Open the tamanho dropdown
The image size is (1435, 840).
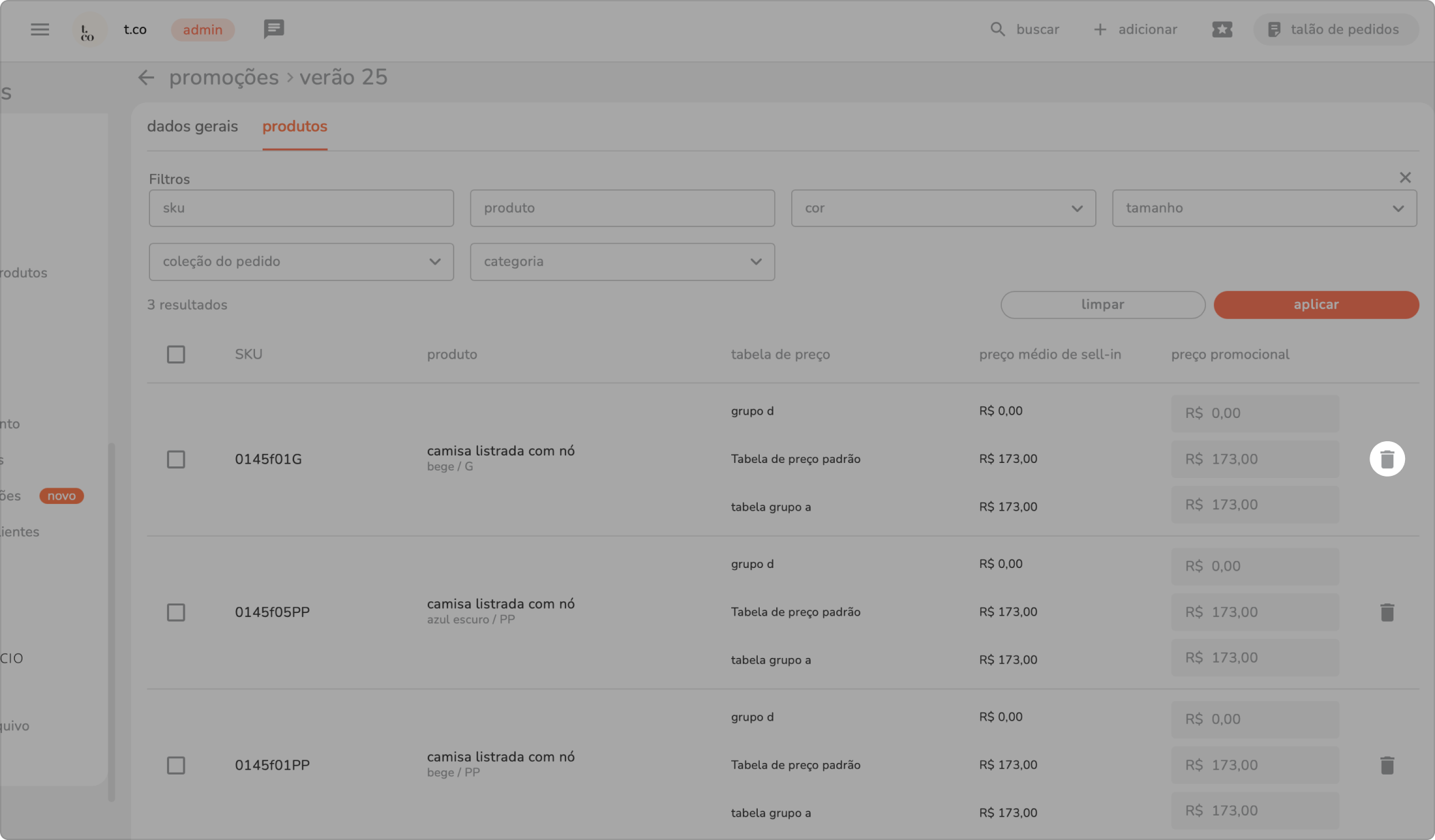click(1264, 208)
